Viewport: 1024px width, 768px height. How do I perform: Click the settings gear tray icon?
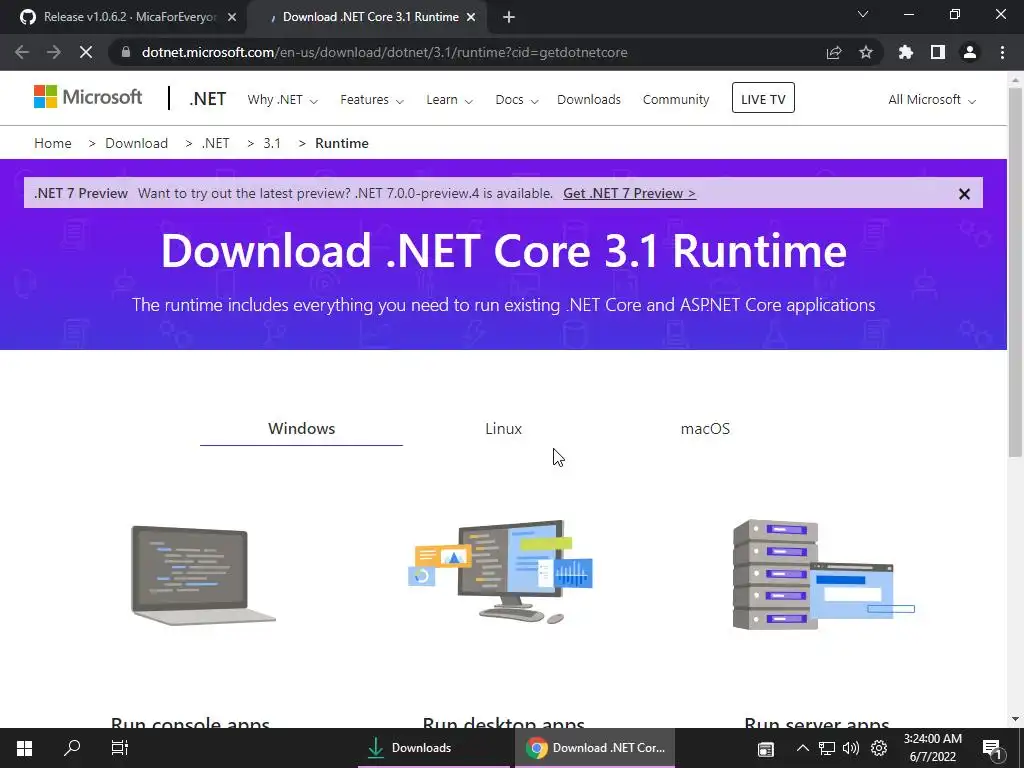(x=879, y=748)
